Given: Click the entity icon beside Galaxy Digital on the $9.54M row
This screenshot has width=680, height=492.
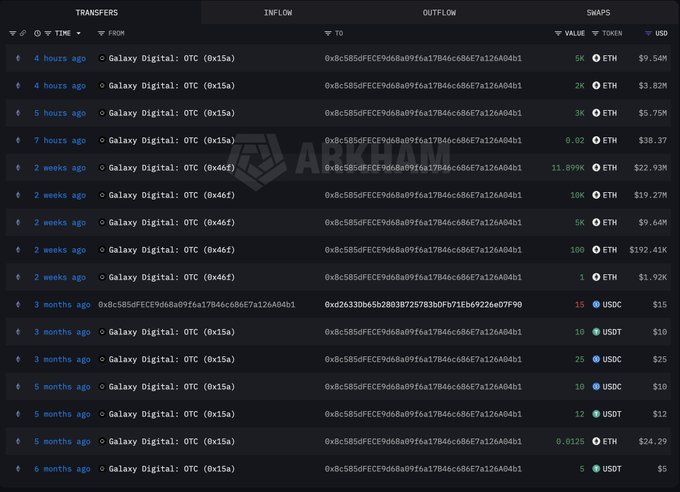Looking at the screenshot, I should click(102, 58).
